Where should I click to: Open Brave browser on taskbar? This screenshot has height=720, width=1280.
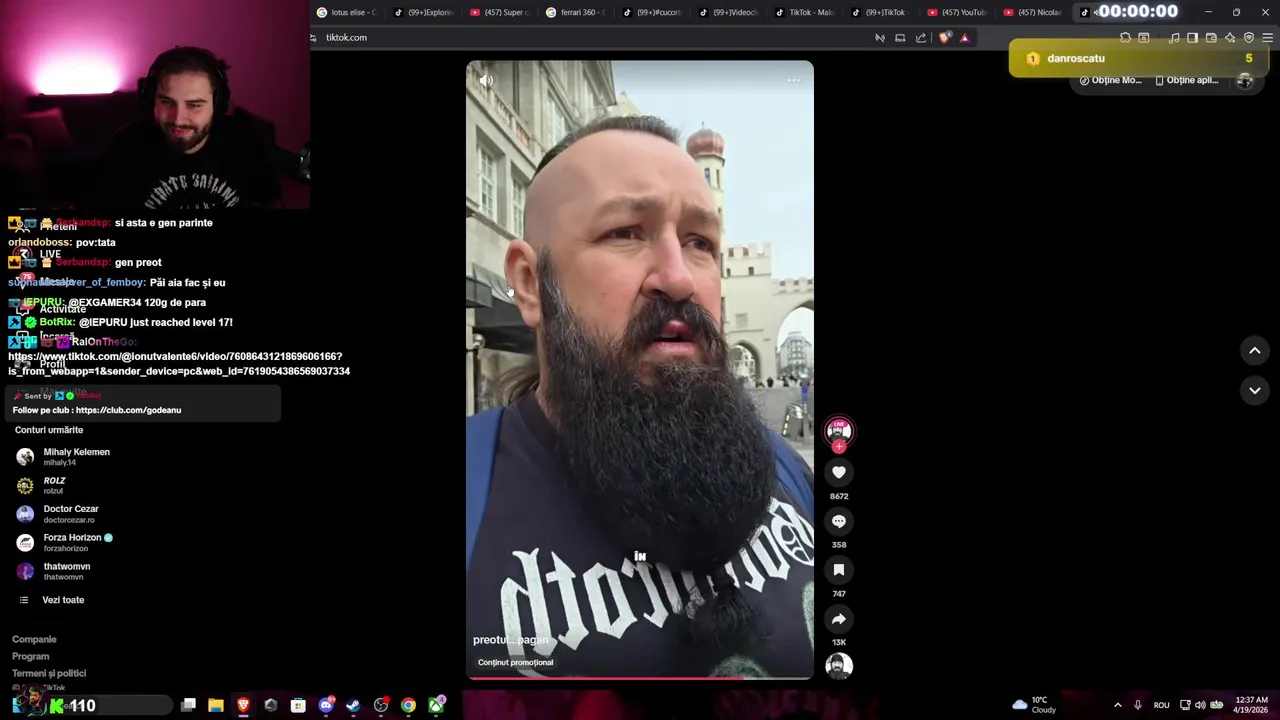point(243,706)
